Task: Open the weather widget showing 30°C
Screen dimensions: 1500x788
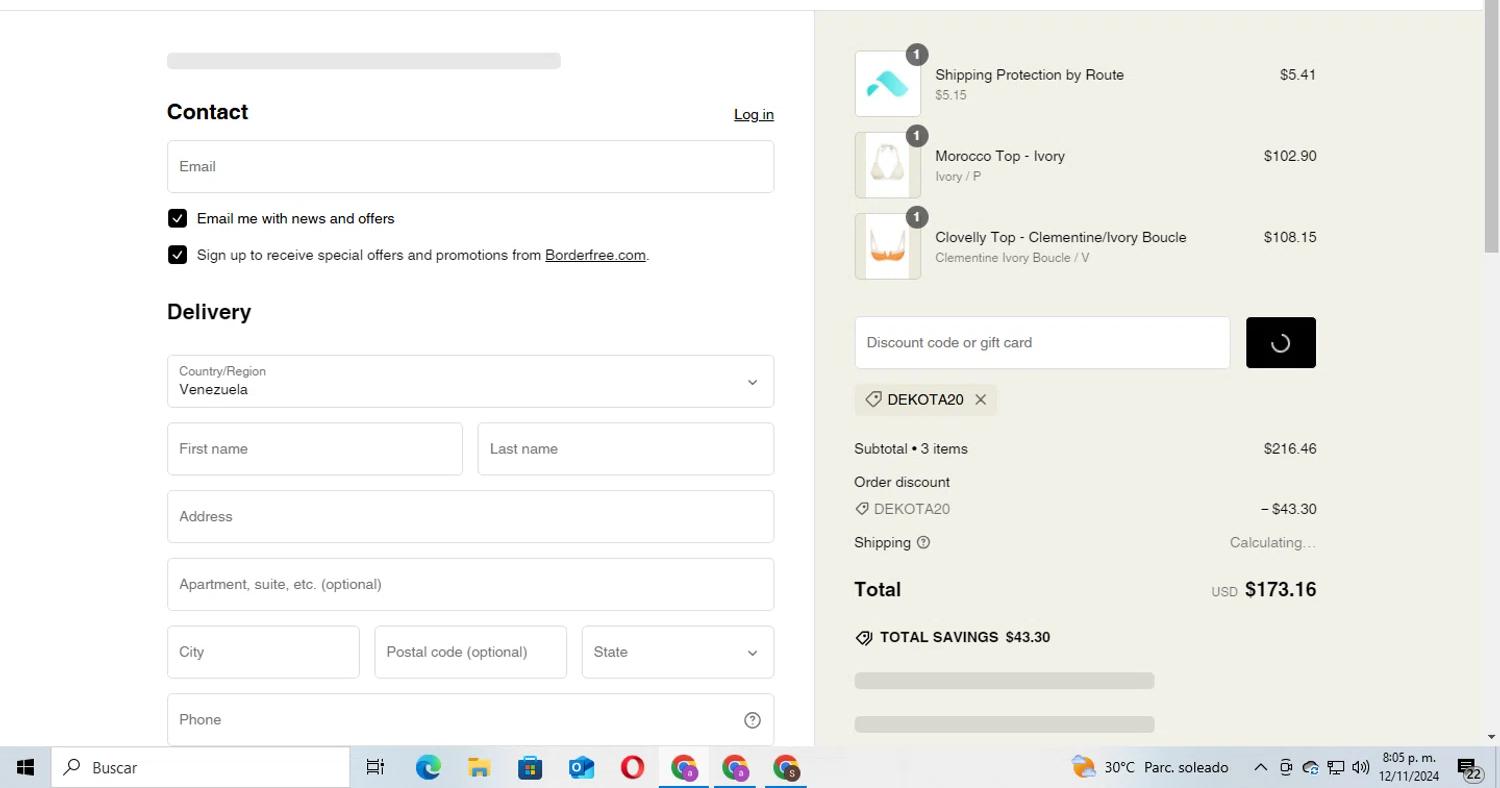Action: 1150,768
